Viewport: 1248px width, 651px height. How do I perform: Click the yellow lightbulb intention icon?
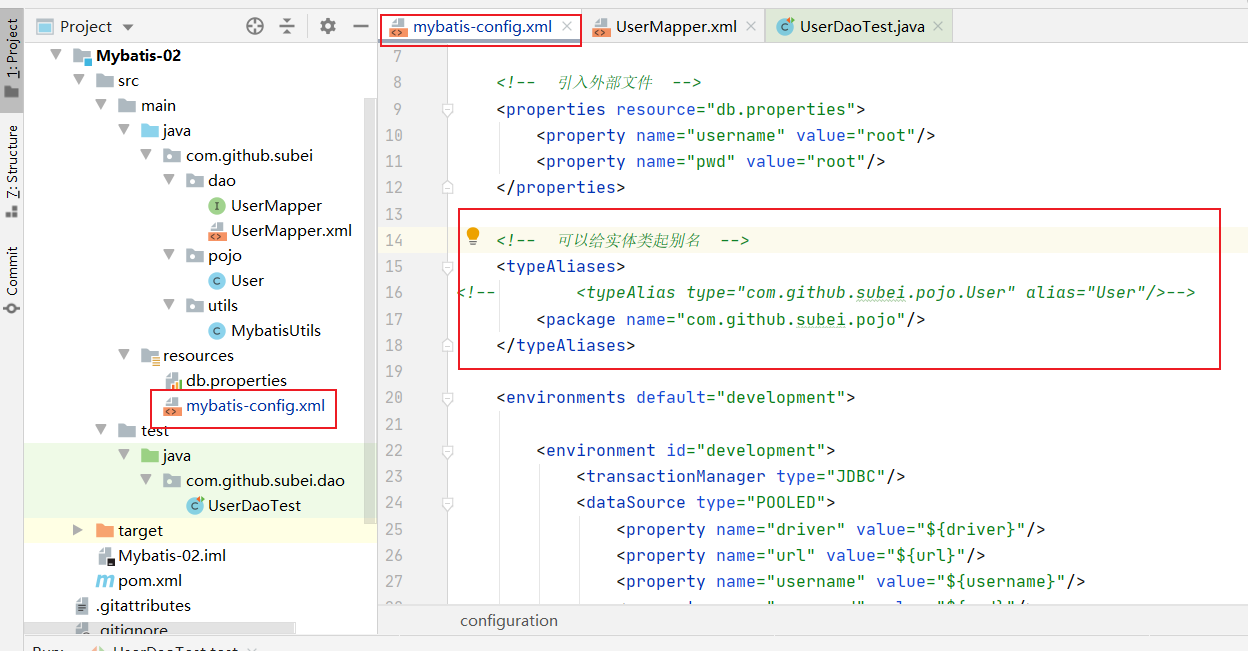tap(473, 237)
